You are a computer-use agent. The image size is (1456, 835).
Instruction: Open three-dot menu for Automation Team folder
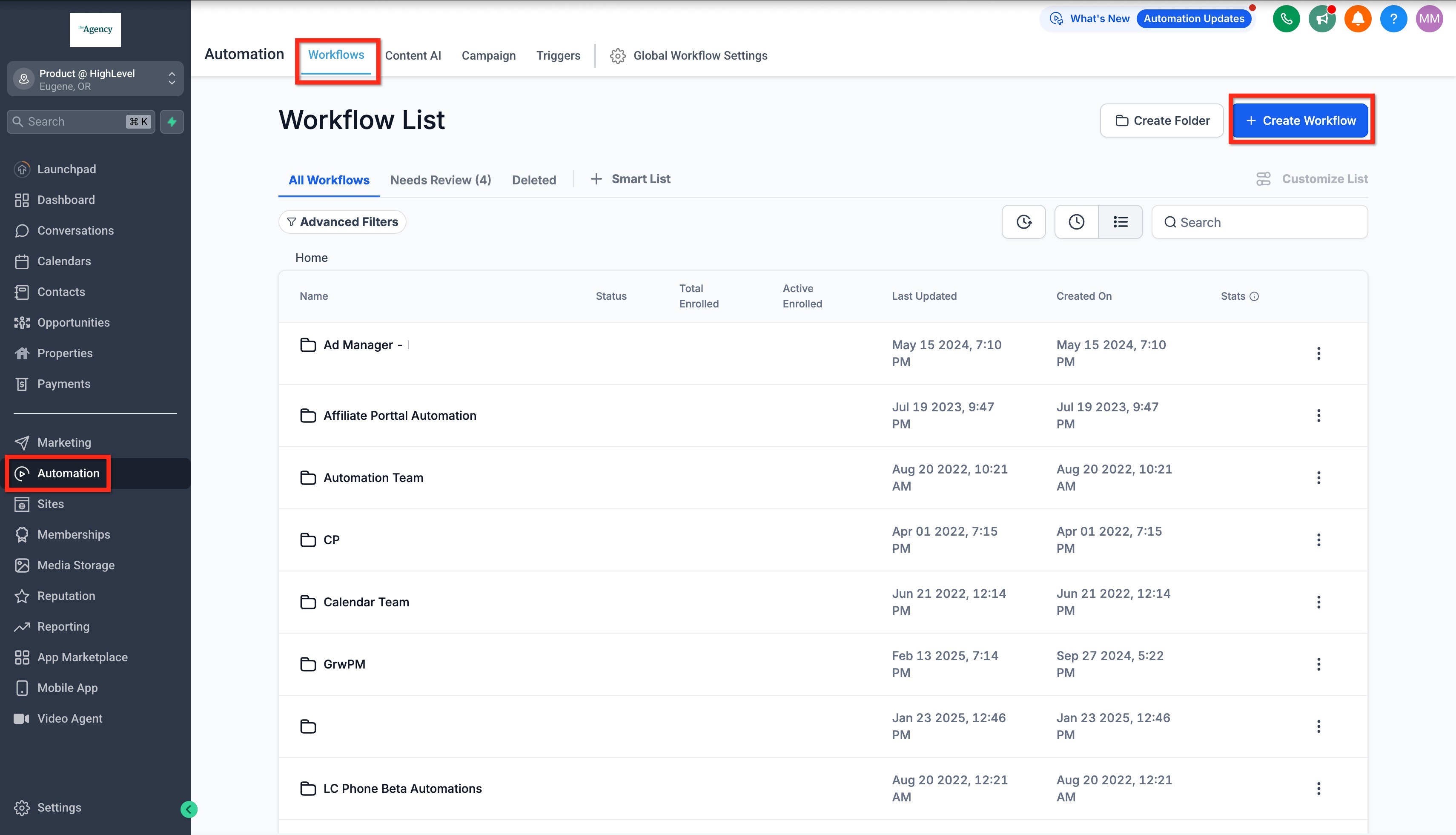(1318, 478)
